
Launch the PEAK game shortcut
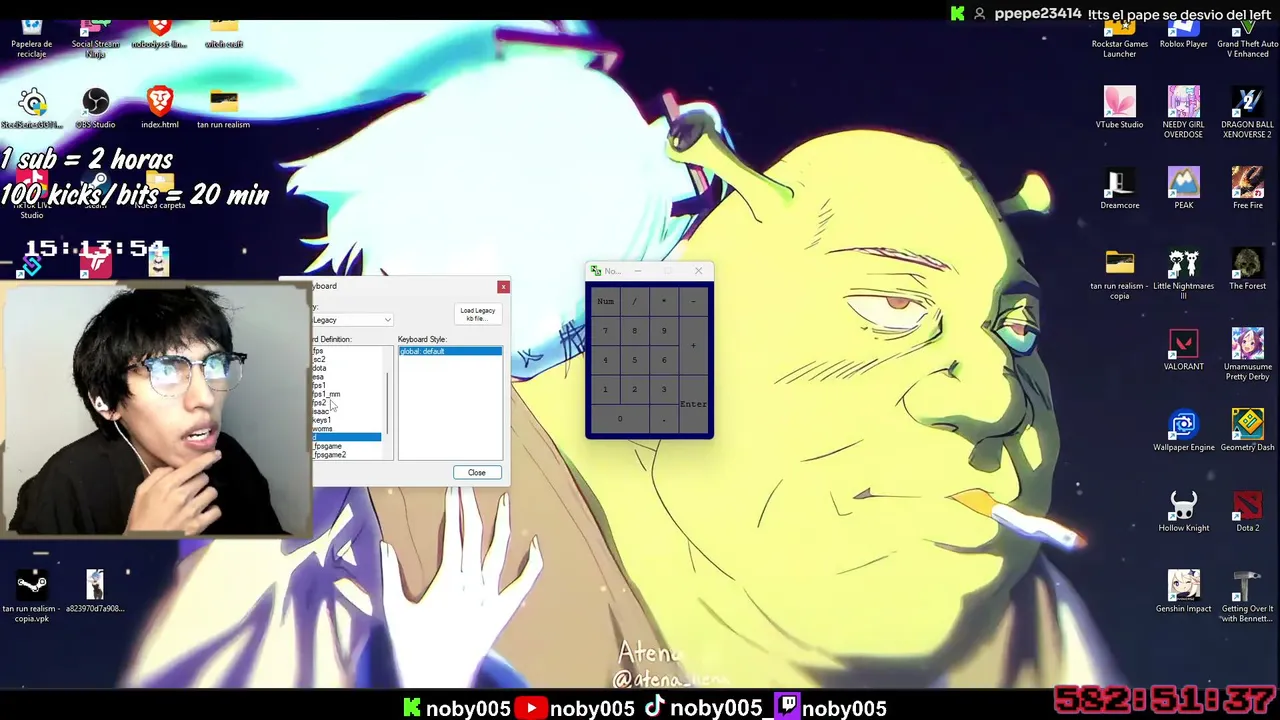click(x=1183, y=188)
